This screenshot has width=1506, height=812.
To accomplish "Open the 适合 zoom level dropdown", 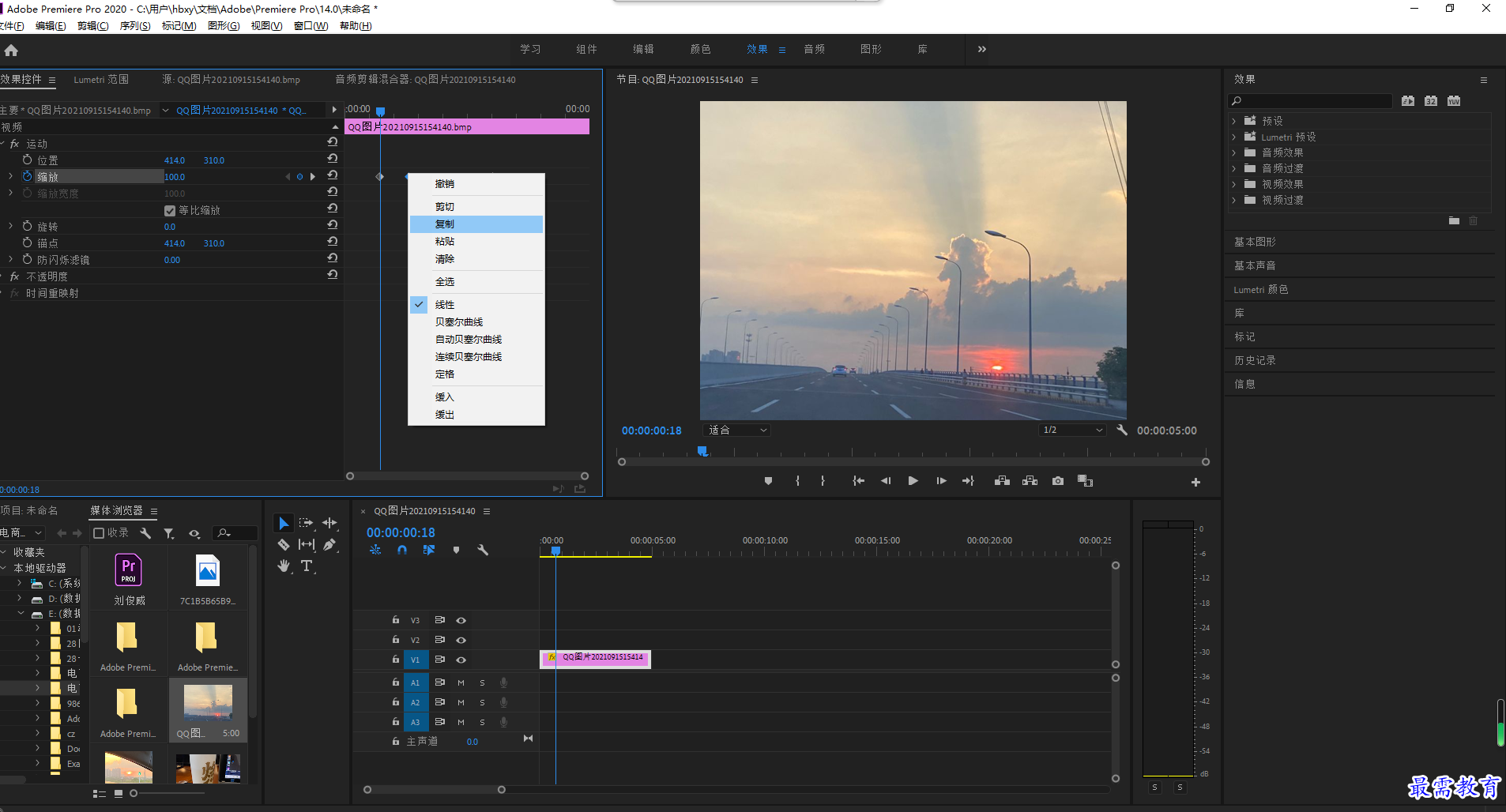I will click(x=736, y=430).
